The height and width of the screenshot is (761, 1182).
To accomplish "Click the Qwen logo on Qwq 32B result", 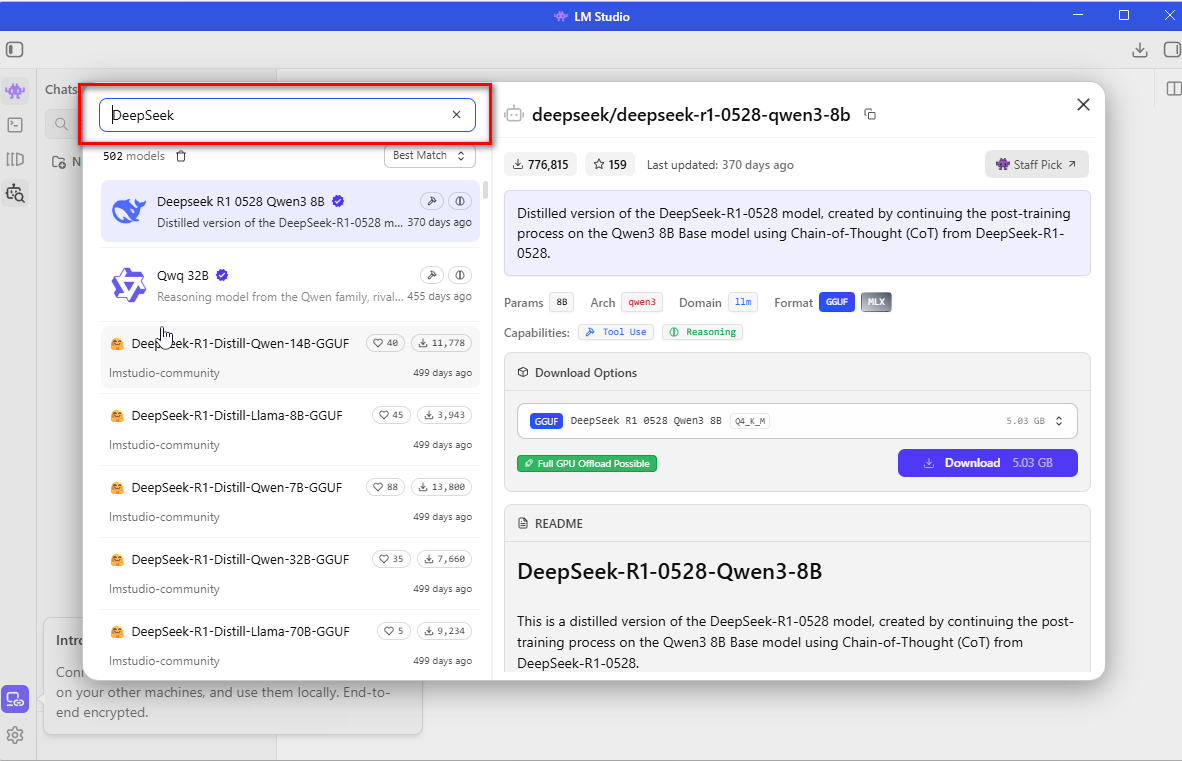I will point(129,285).
